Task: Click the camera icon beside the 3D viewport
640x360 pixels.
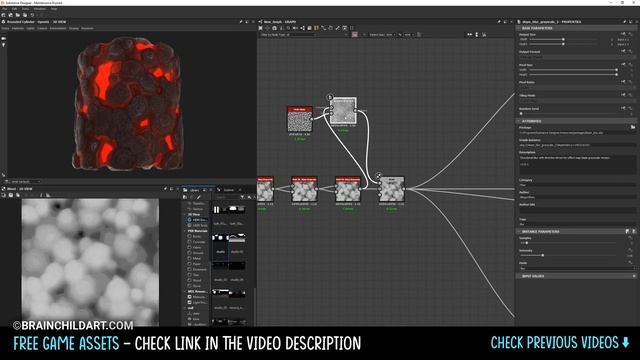Action: pos(3,38)
